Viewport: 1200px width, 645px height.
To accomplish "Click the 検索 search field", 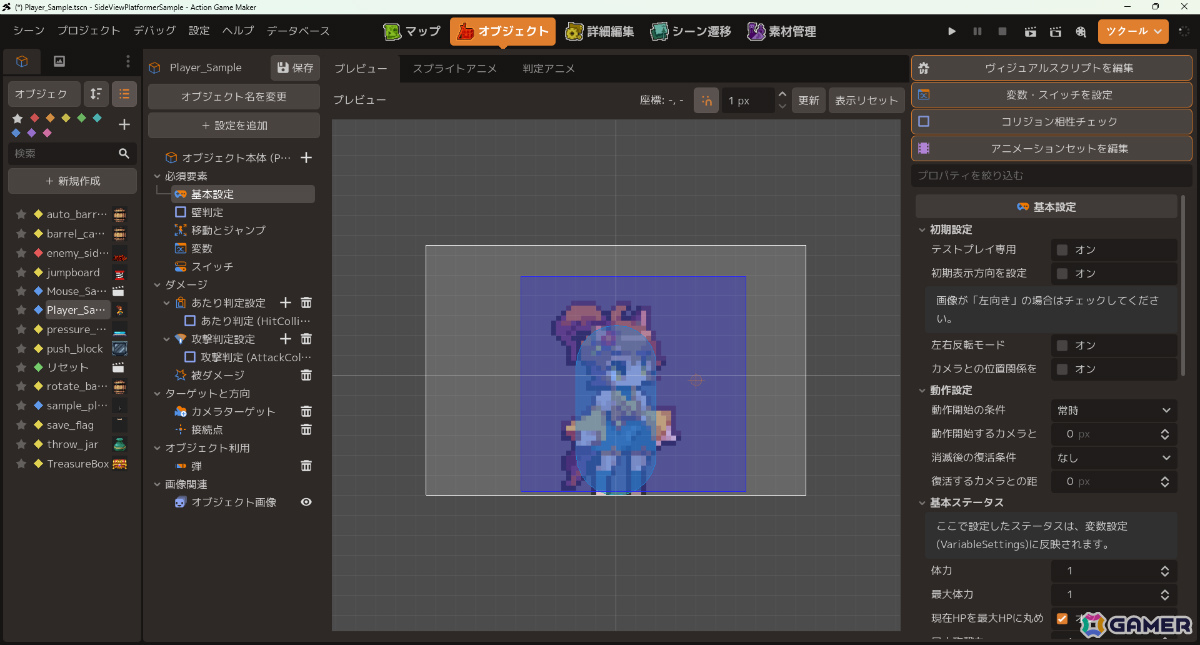I will 72,154.
